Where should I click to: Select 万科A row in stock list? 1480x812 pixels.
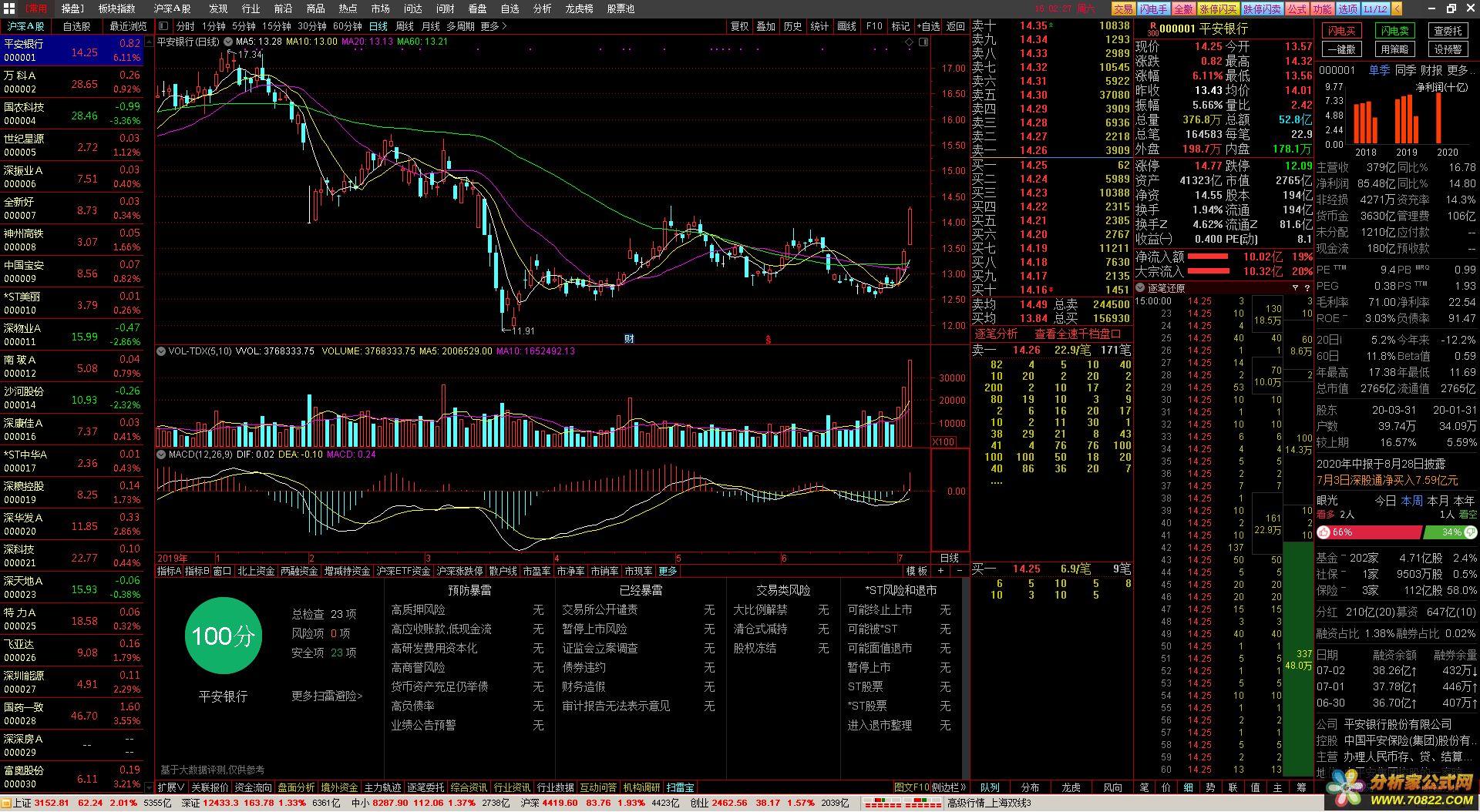point(72,82)
